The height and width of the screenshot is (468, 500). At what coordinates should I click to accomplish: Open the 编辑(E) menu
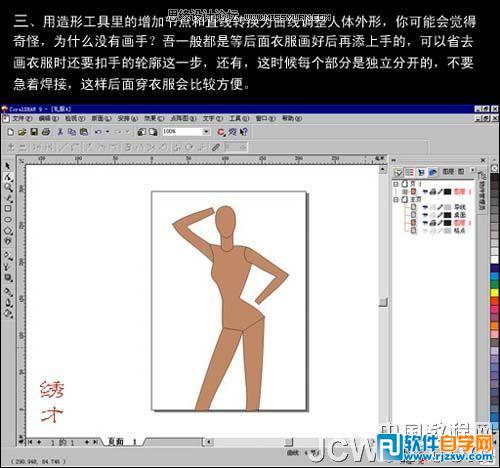pos(49,118)
